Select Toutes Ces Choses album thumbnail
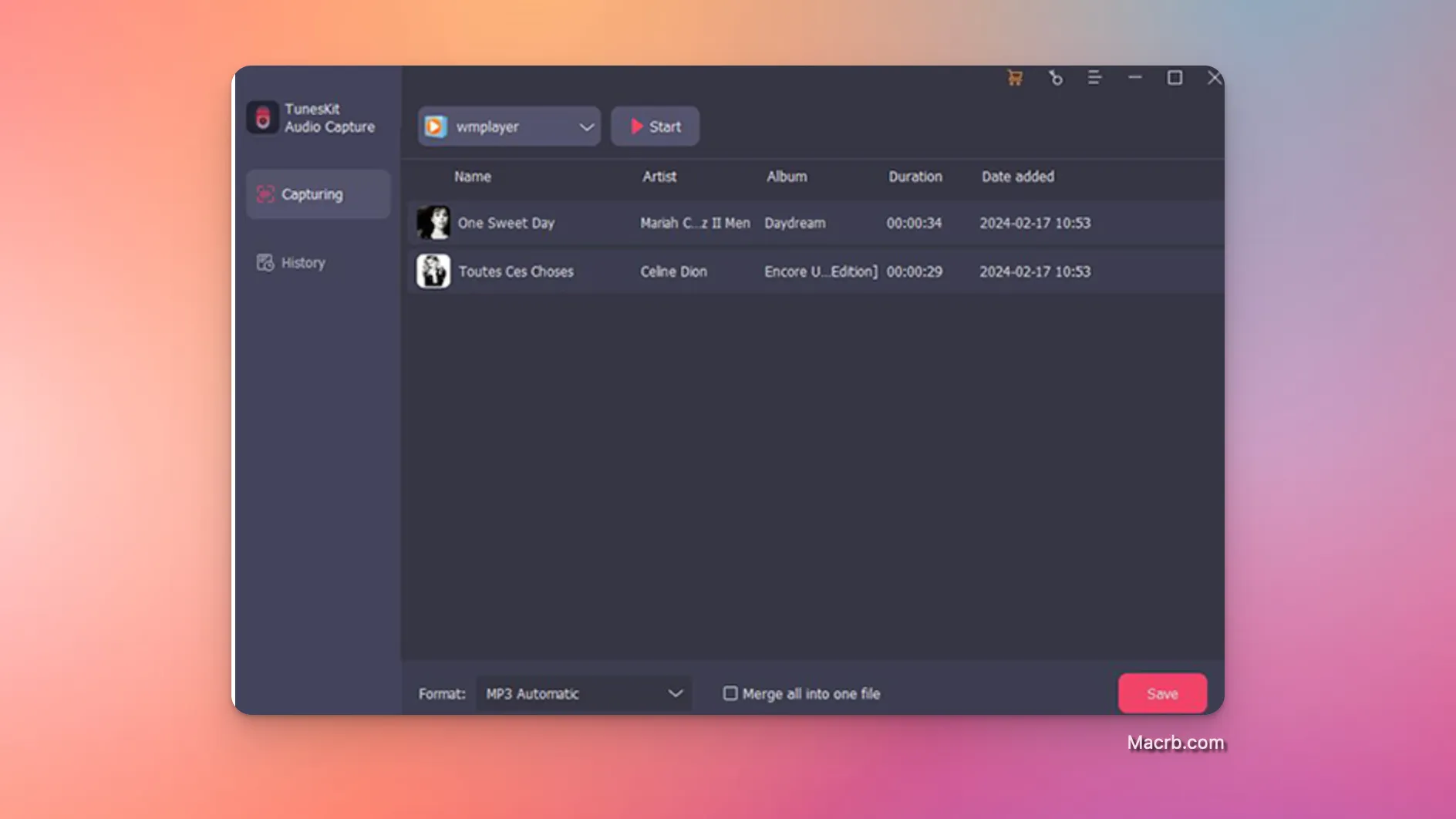The height and width of the screenshot is (819, 1456). click(433, 271)
